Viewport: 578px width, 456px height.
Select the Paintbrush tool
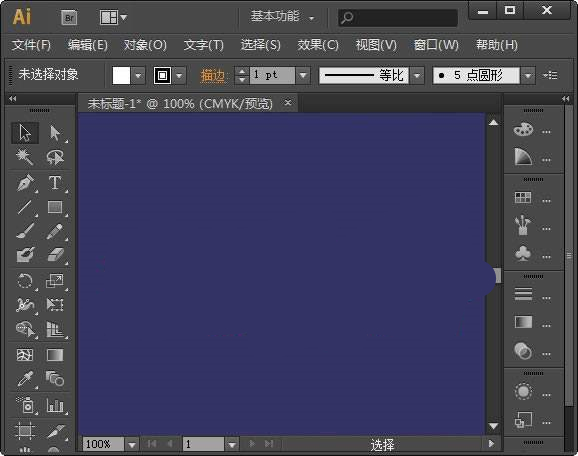coord(25,231)
